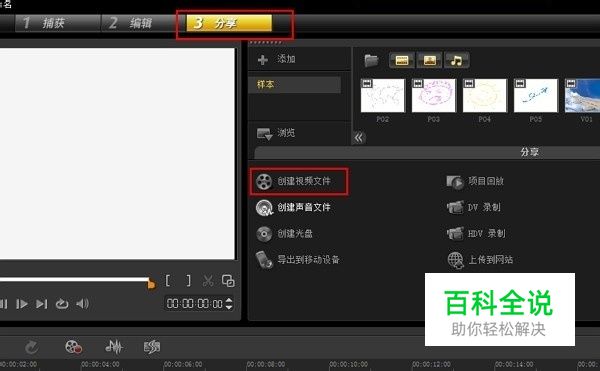
Task: Click 创建光盘 (Create Disc)
Action: [285, 234]
